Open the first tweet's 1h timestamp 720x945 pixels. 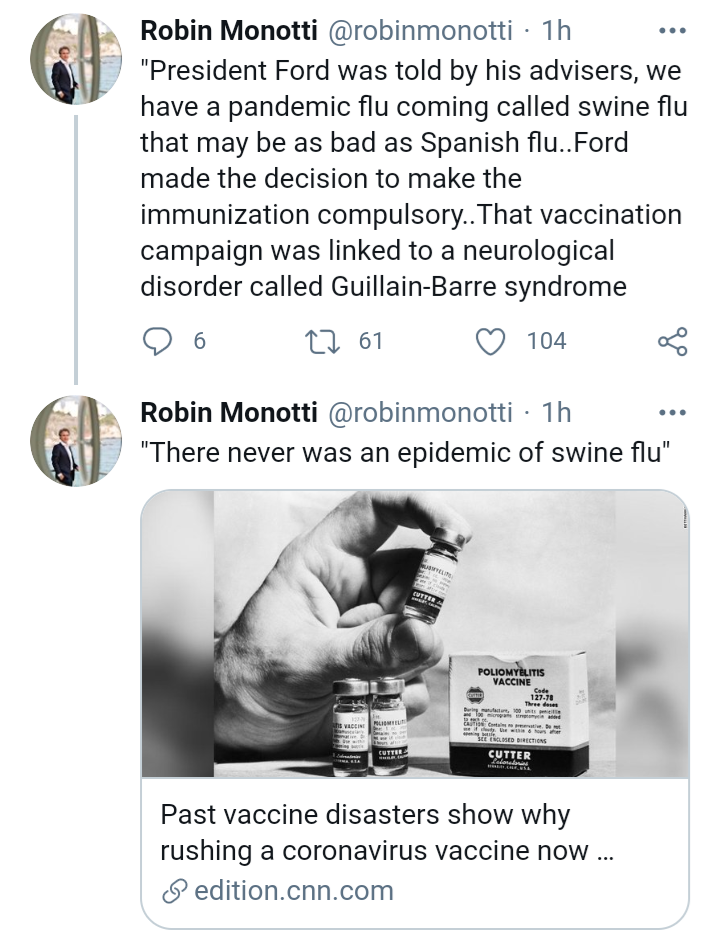click(x=556, y=31)
